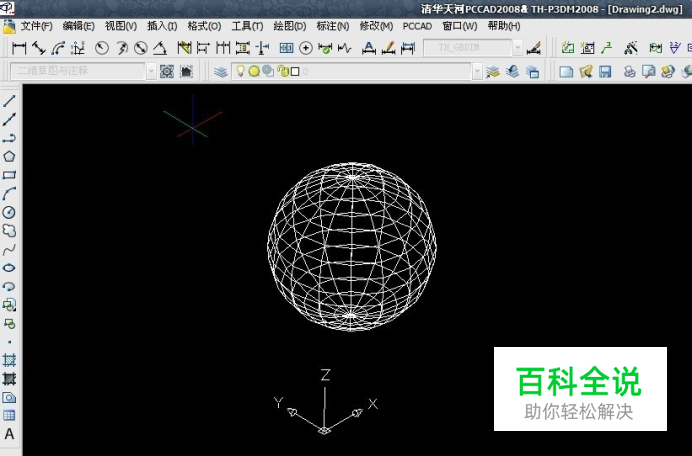This screenshot has height=456, width=692.
Task: Click the Tolerance tool icon
Action: point(286,48)
